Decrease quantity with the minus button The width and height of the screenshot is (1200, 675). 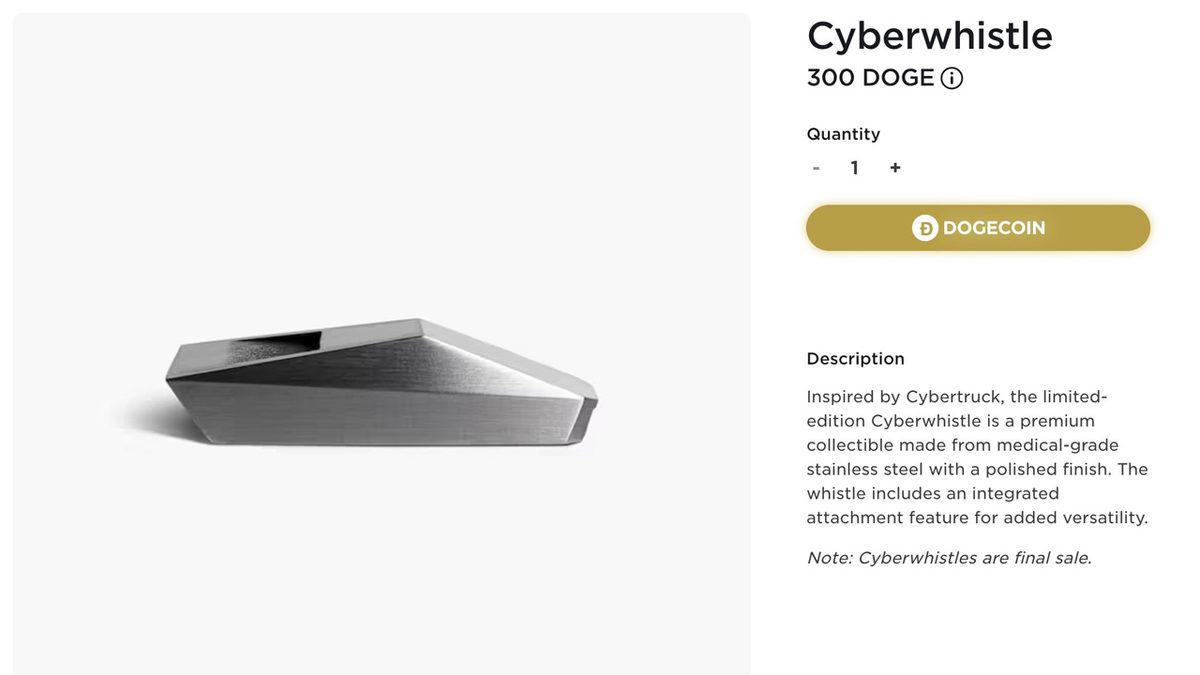click(x=816, y=168)
